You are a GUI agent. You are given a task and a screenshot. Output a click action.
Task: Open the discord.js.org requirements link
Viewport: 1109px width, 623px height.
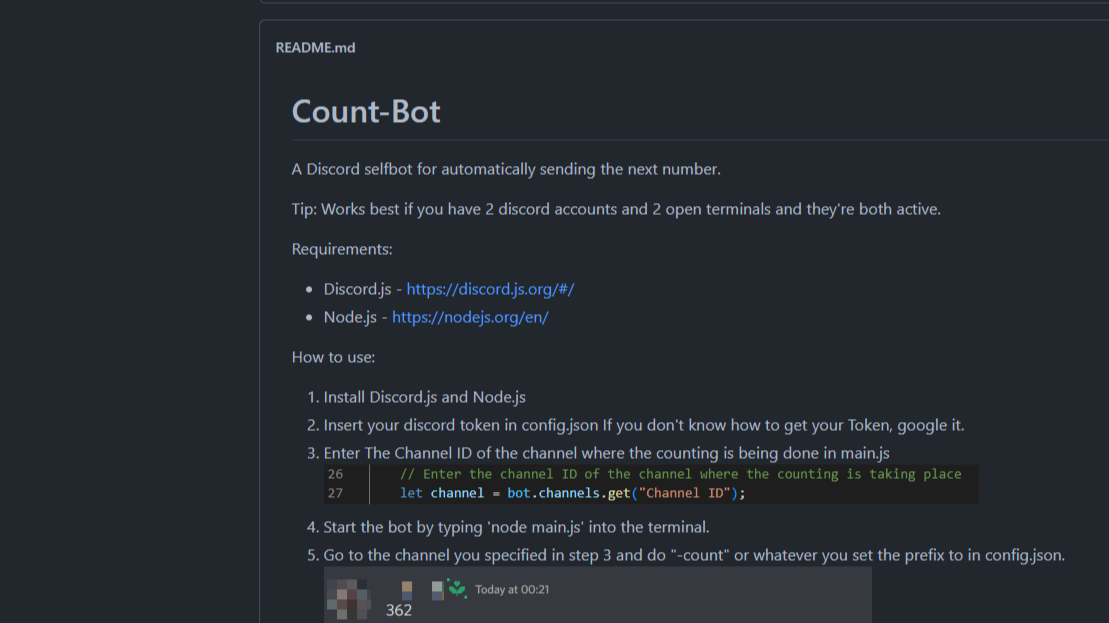tap(490, 289)
